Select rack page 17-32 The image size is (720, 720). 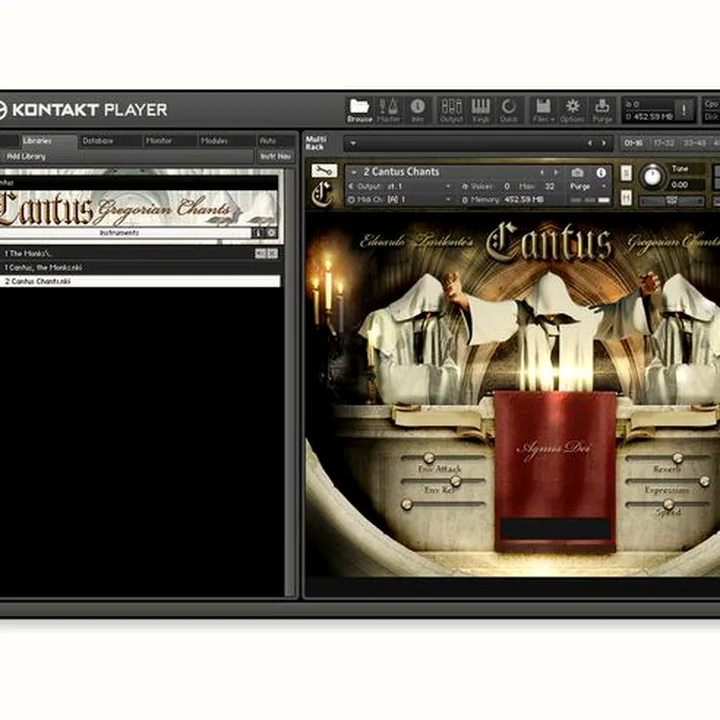[664, 143]
